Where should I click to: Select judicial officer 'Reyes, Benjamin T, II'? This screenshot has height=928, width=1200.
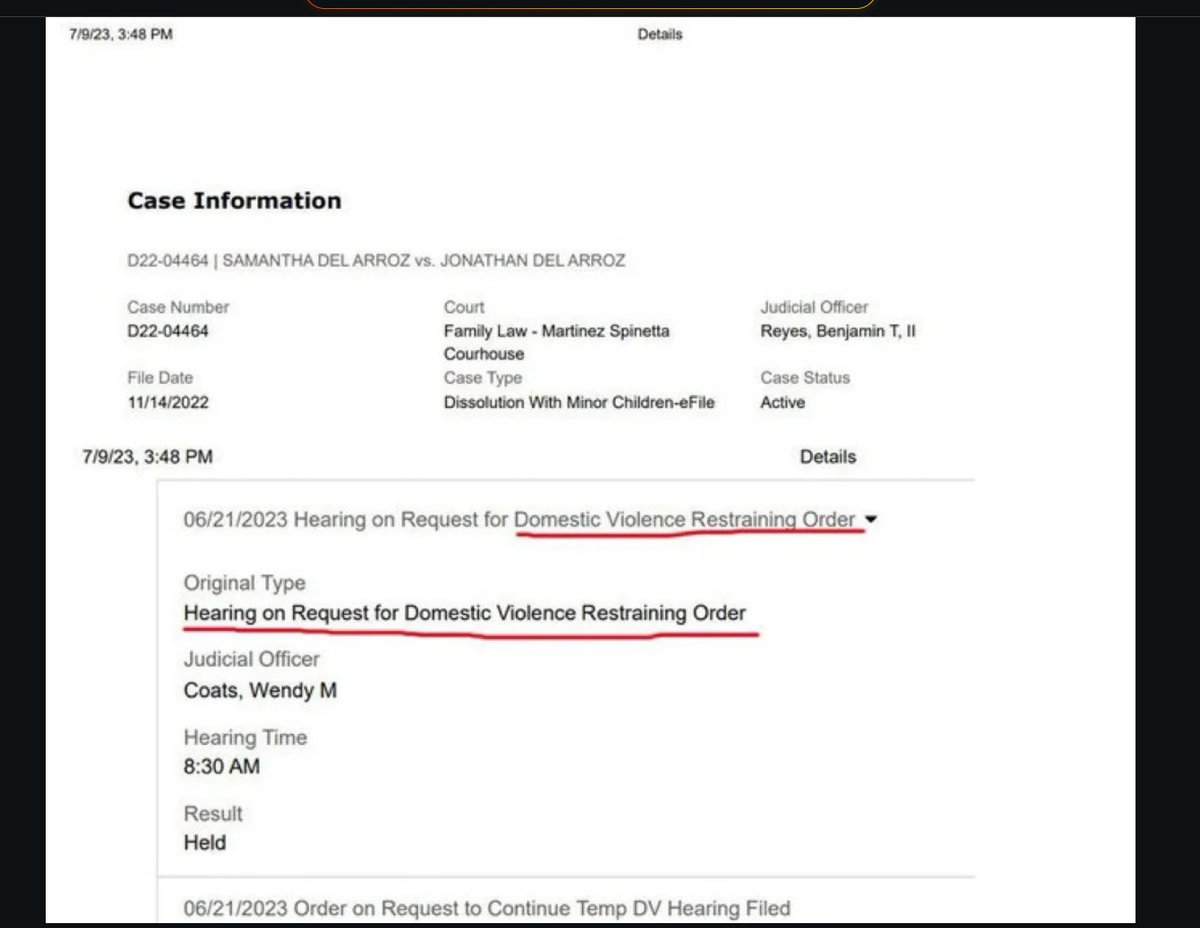pos(838,331)
